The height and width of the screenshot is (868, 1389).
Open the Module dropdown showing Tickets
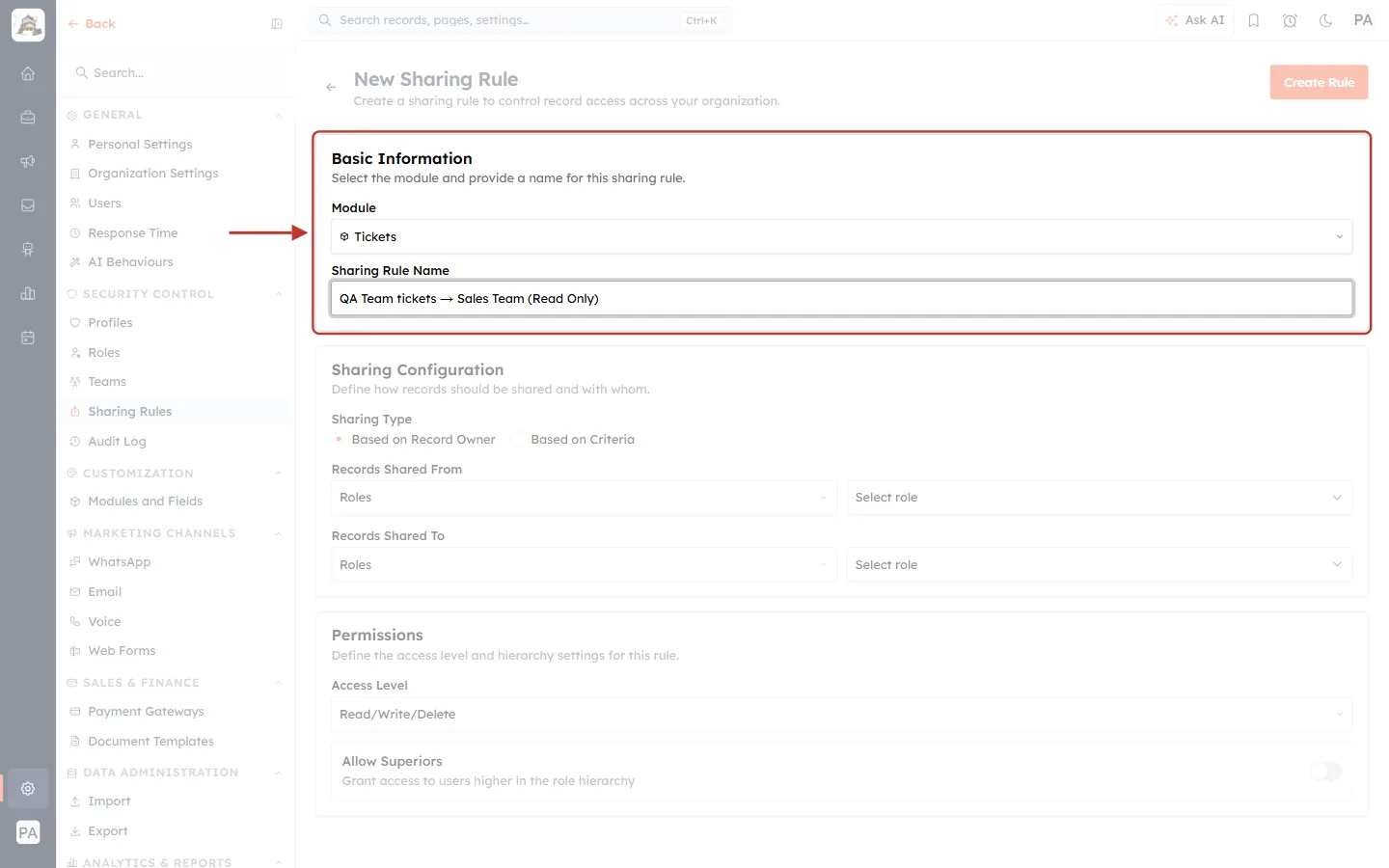coord(841,236)
